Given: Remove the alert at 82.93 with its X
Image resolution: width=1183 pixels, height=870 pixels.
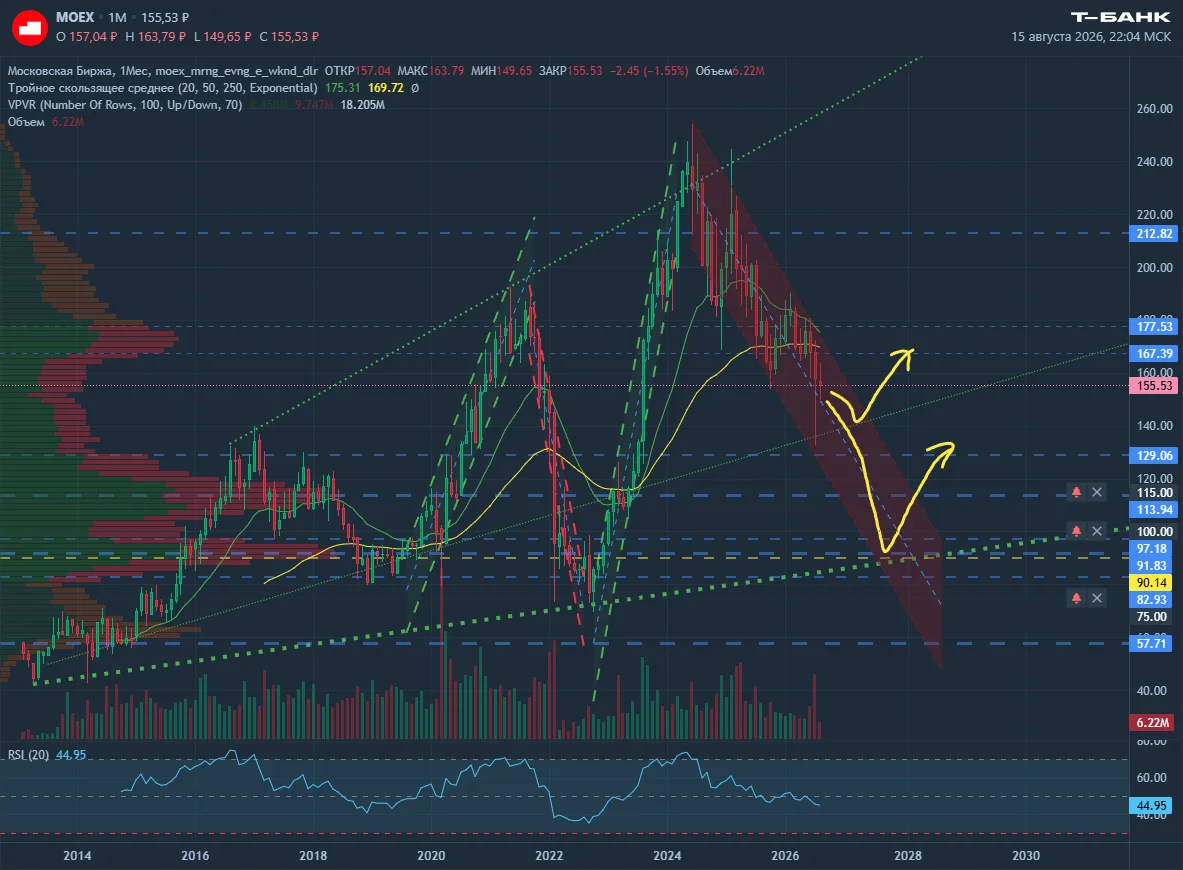Looking at the screenshot, I should coord(1097,598).
